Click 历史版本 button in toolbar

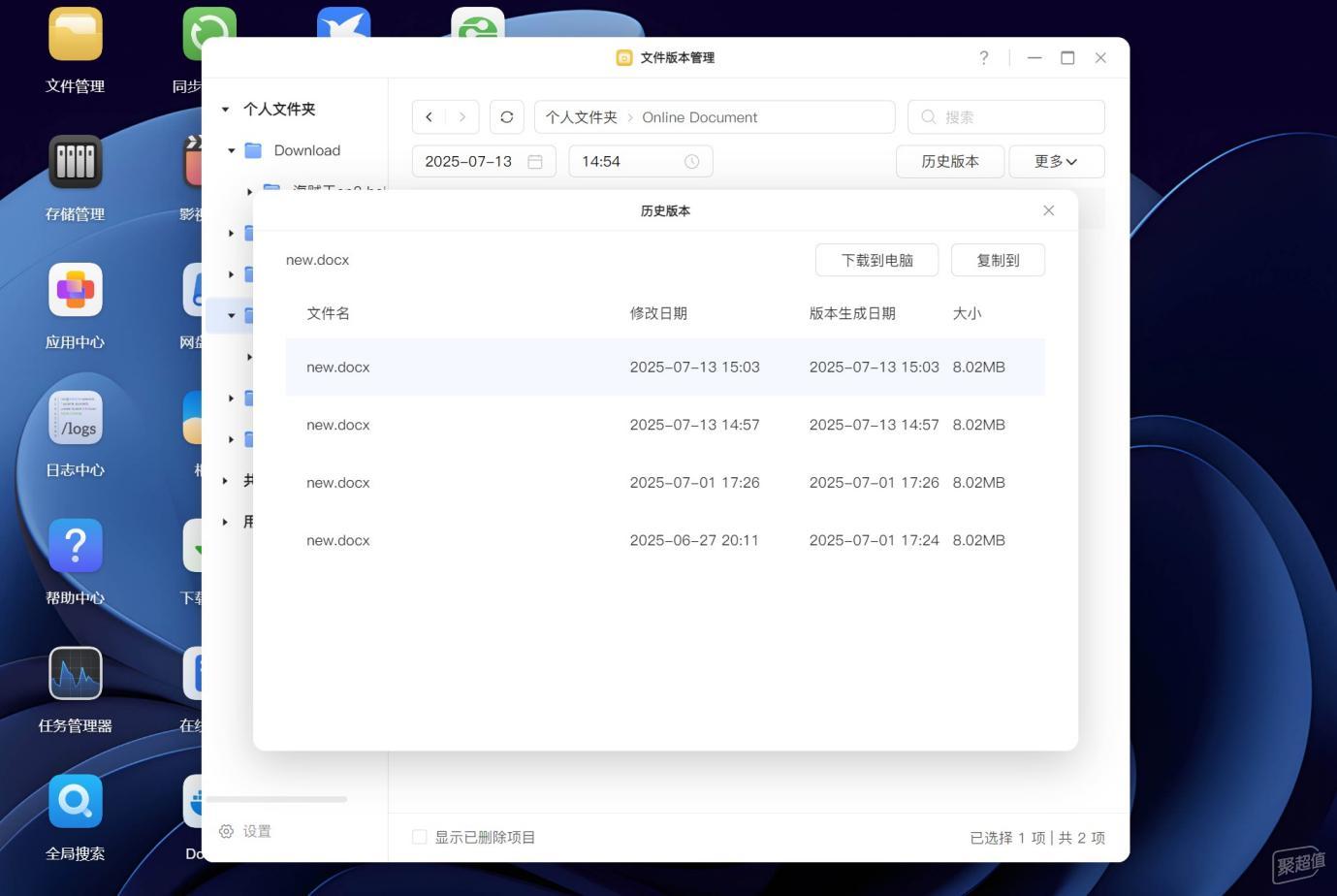coord(950,162)
